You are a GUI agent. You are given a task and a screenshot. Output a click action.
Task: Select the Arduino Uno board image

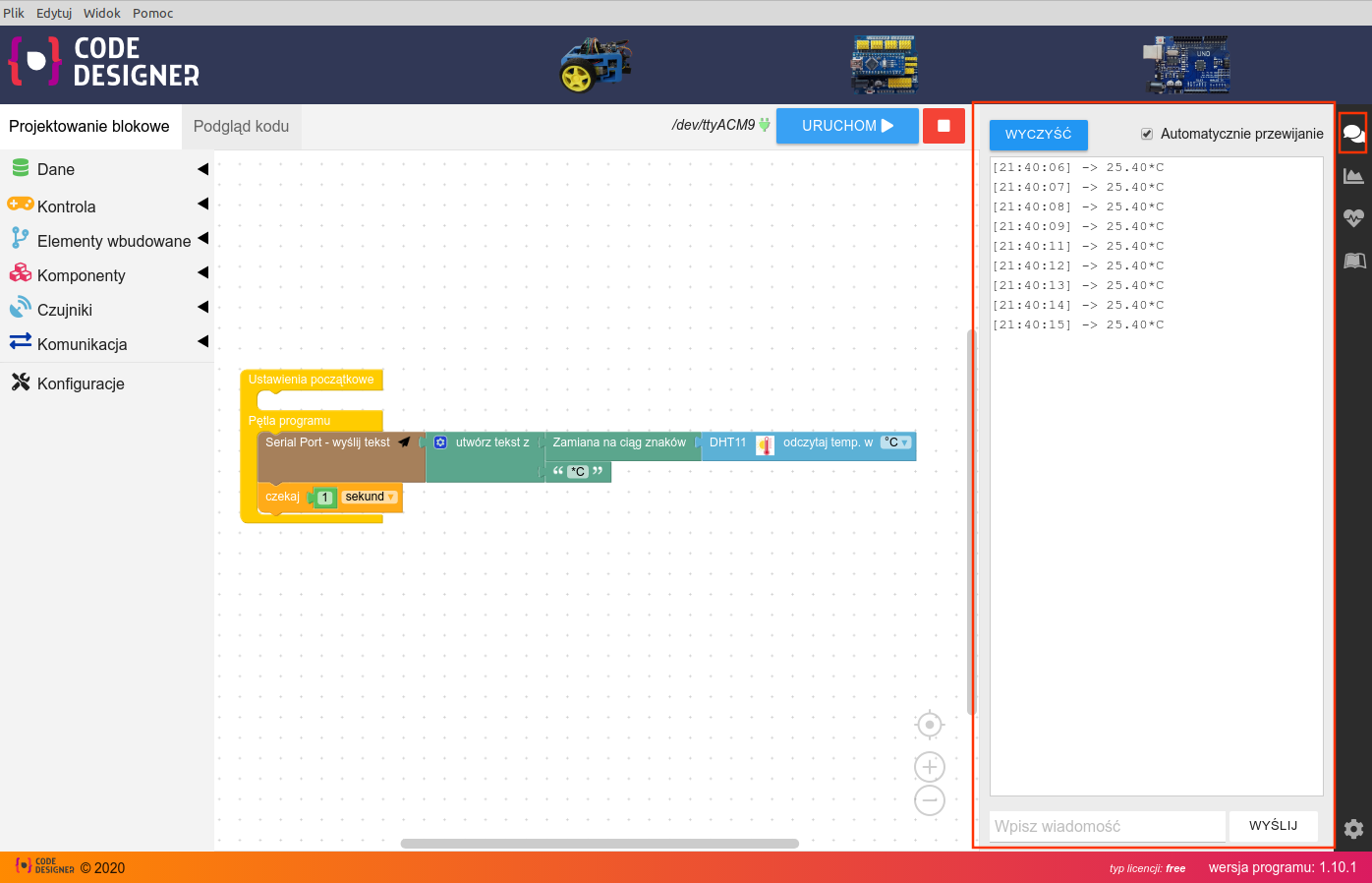(1186, 65)
